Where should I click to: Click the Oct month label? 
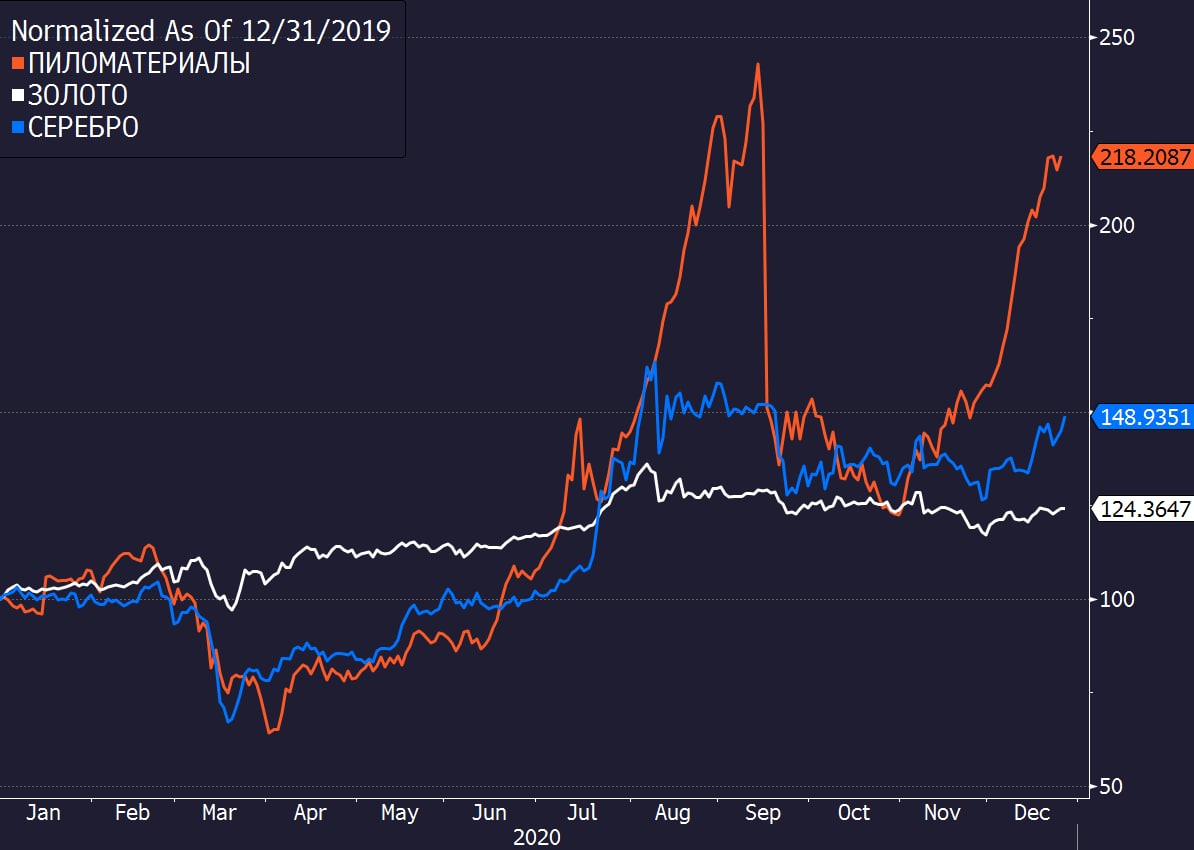[x=854, y=813]
